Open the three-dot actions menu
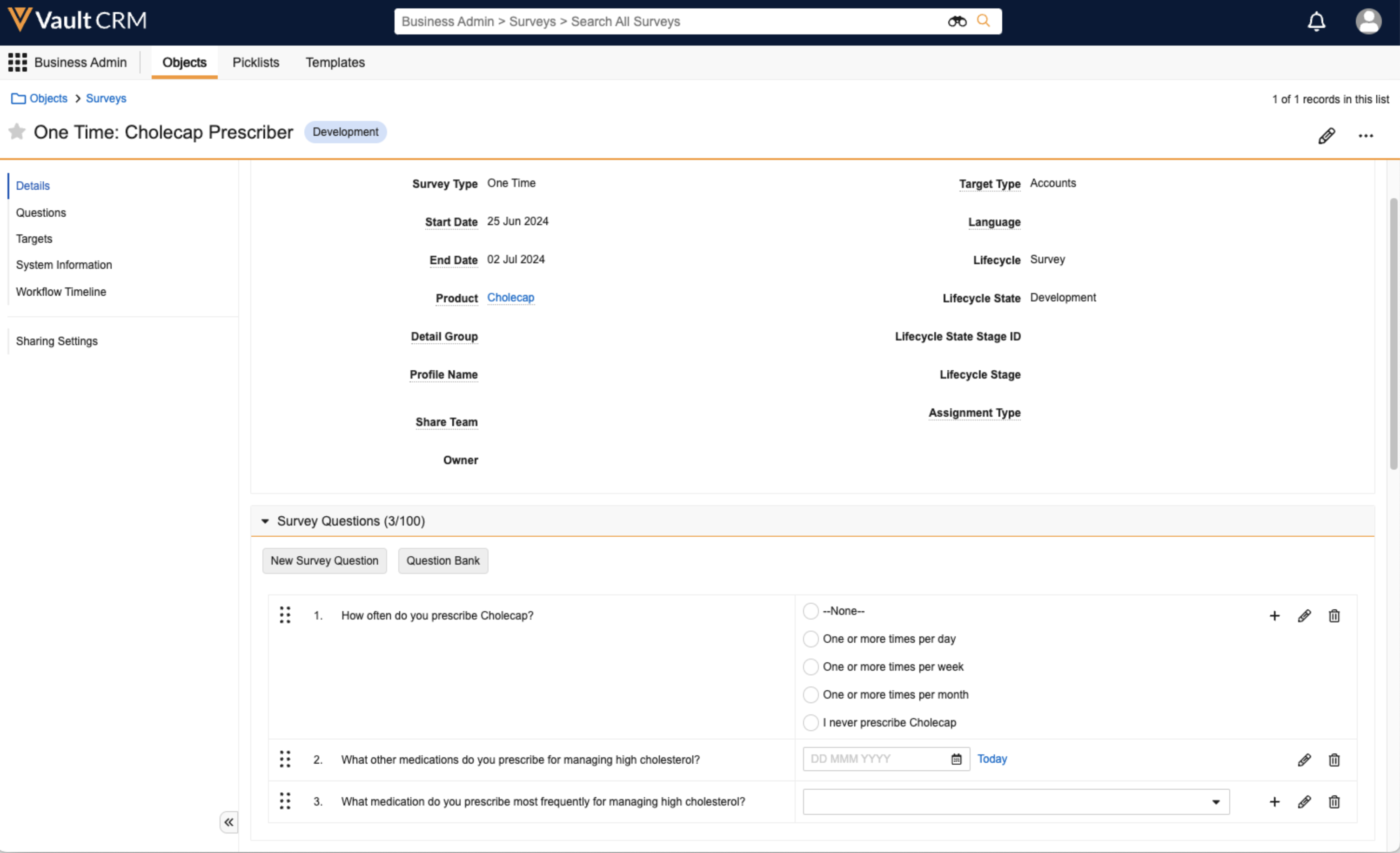The image size is (1400, 853). [1366, 136]
